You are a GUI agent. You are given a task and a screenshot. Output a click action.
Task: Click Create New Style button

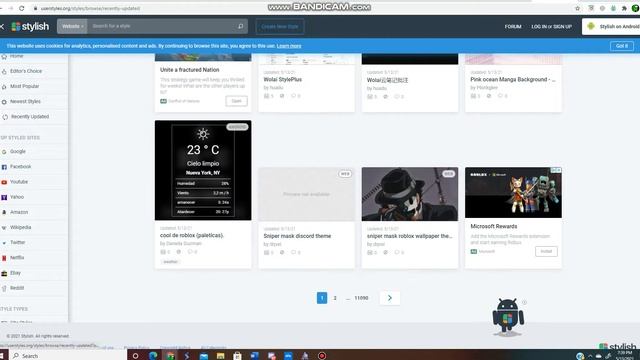[280, 27]
